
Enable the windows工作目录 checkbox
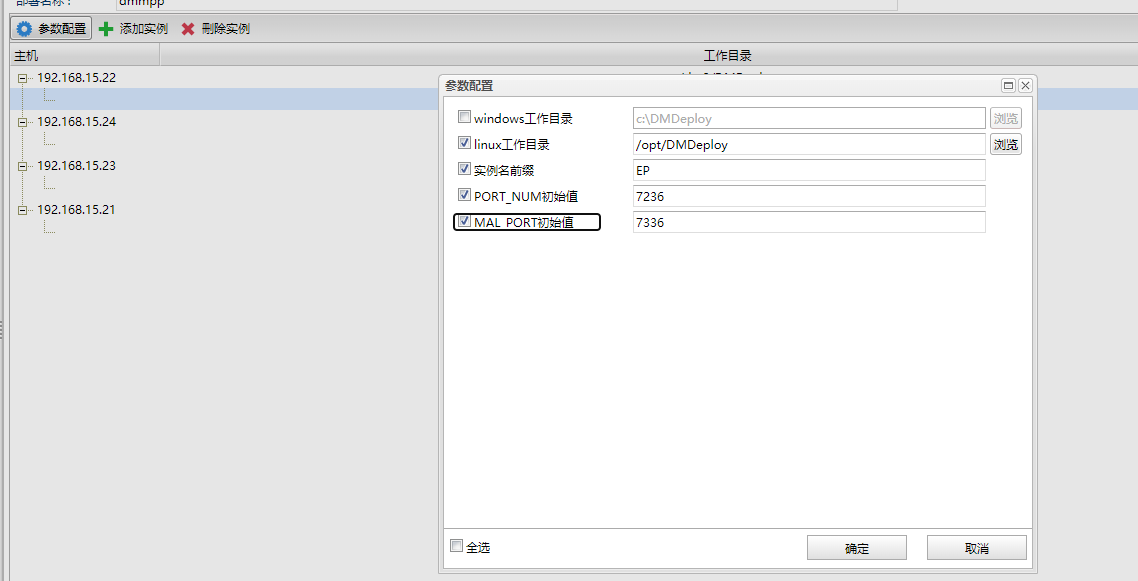(464, 116)
